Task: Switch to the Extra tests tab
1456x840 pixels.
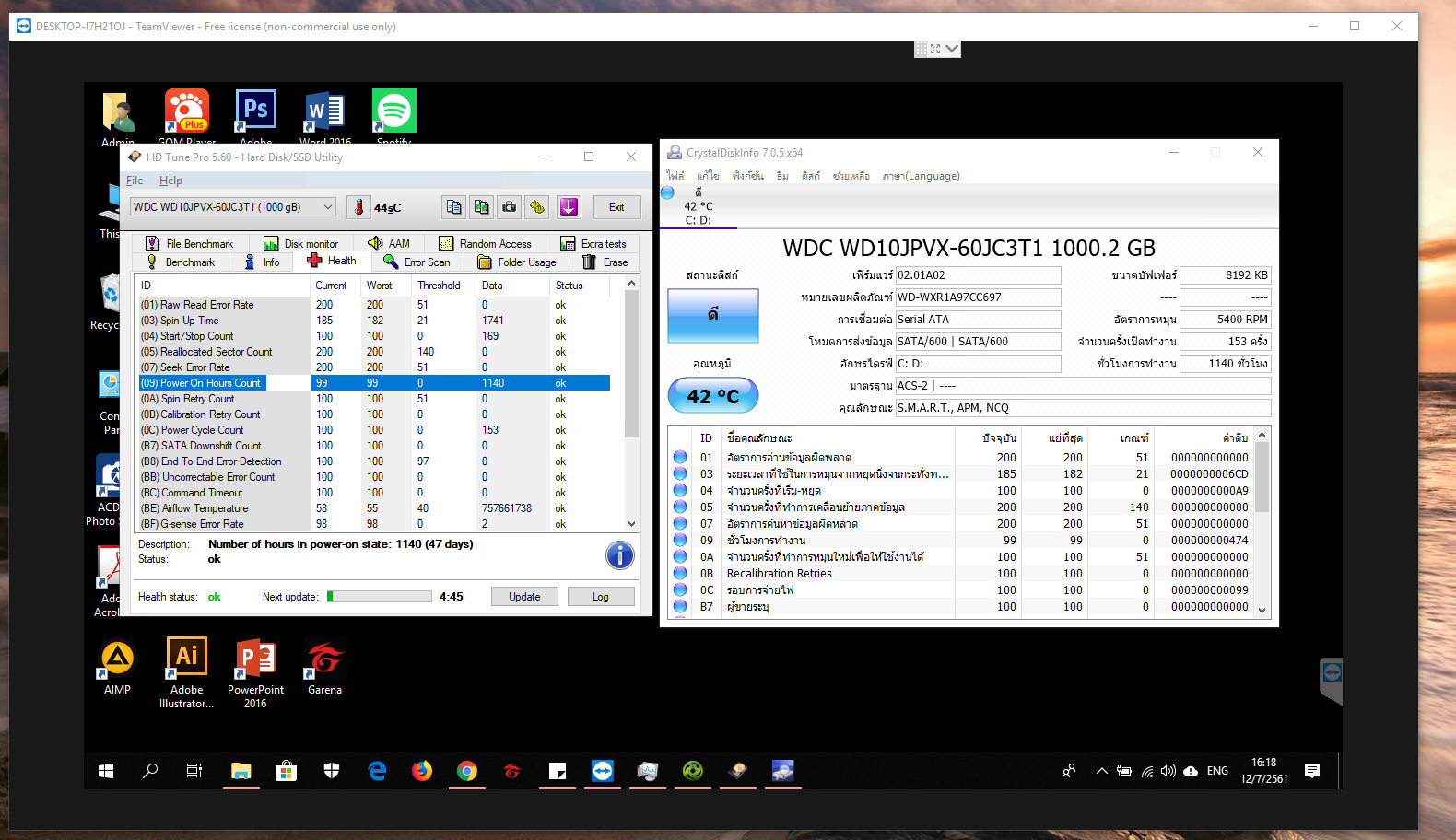Action: (x=593, y=243)
